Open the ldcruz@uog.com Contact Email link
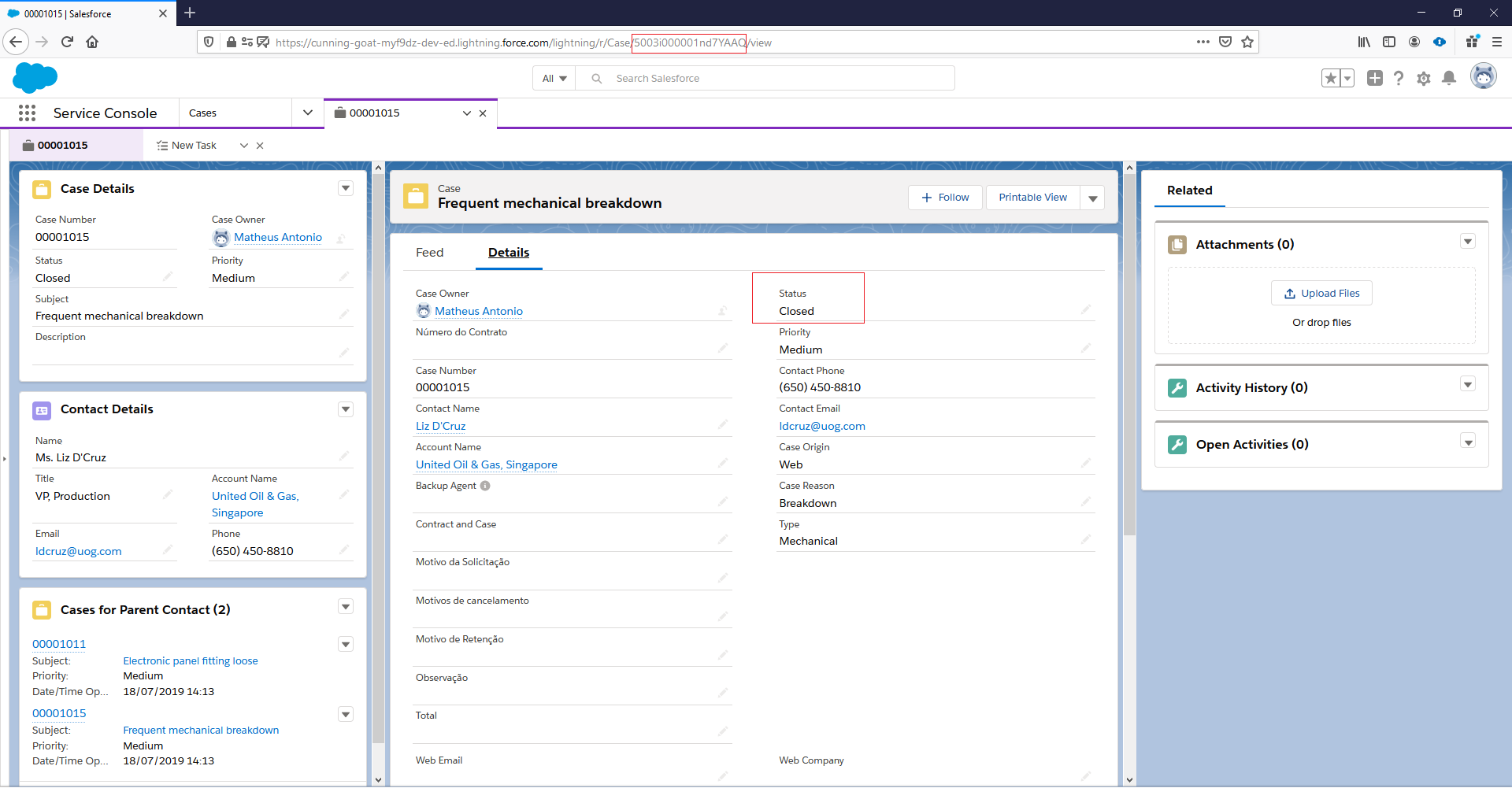The width and height of the screenshot is (1512, 788). (822, 426)
